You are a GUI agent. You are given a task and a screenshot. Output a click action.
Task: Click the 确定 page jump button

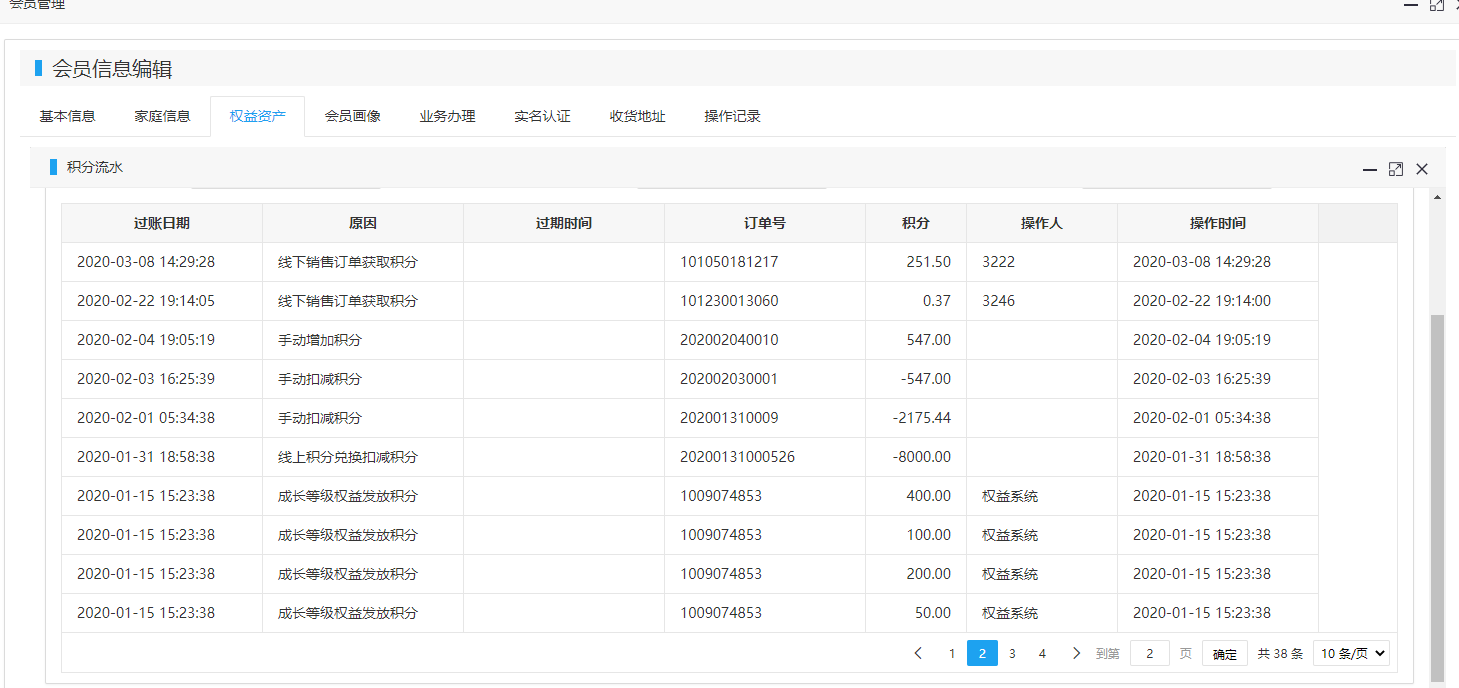(1224, 654)
